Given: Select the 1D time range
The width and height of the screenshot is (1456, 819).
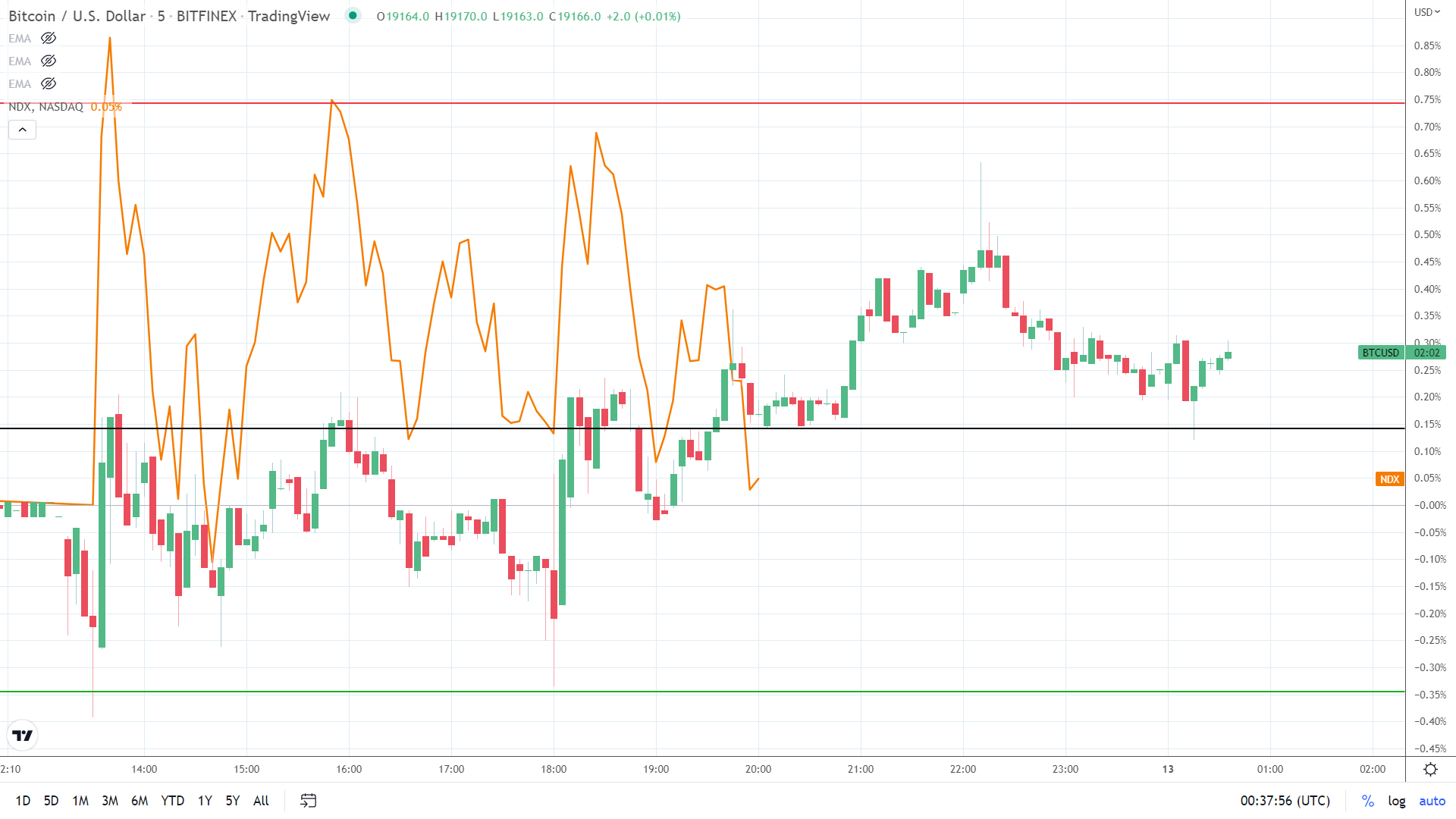Looking at the screenshot, I should click(x=23, y=801).
